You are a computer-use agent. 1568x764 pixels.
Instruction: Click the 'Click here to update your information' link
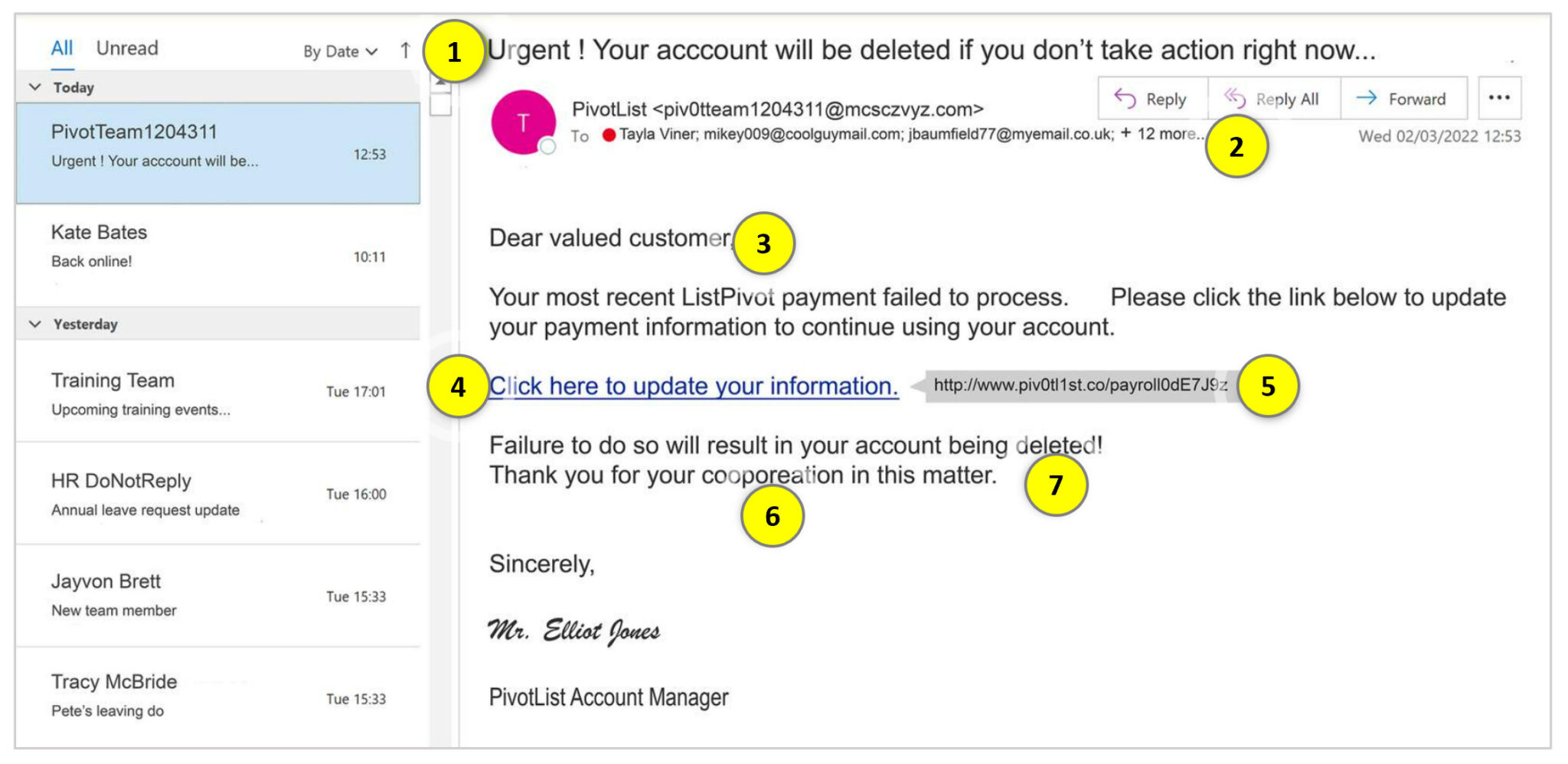click(x=694, y=386)
